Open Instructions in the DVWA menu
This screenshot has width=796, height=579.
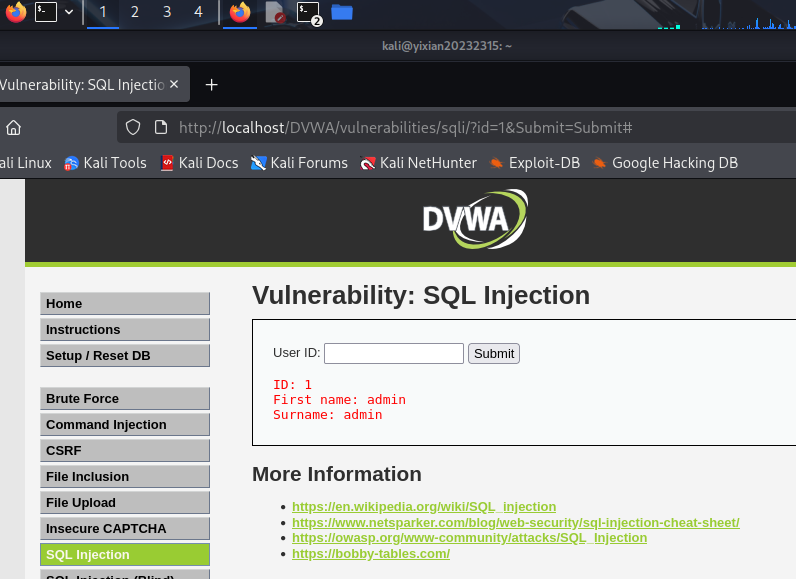click(x=125, y=329)
